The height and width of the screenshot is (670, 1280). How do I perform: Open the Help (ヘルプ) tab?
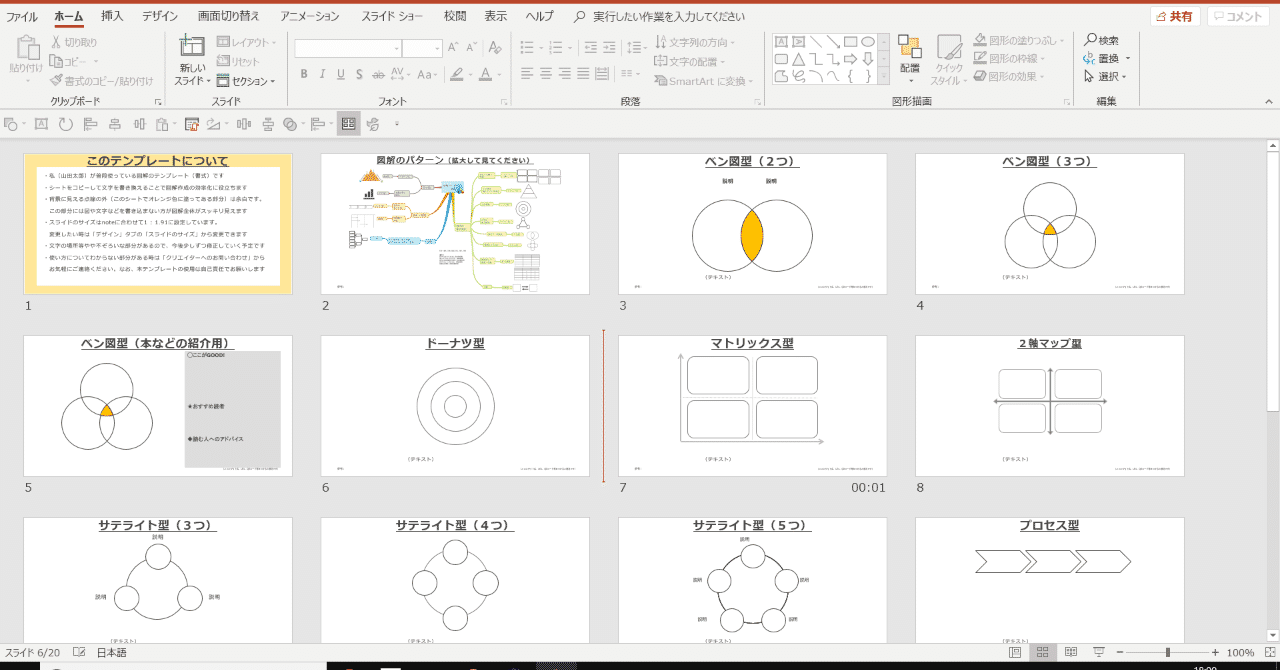(539, 16)
